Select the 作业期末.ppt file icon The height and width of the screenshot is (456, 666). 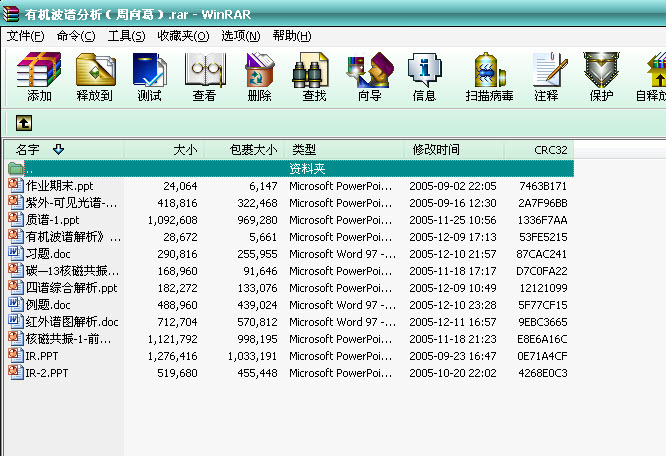[x=16, y=186]
